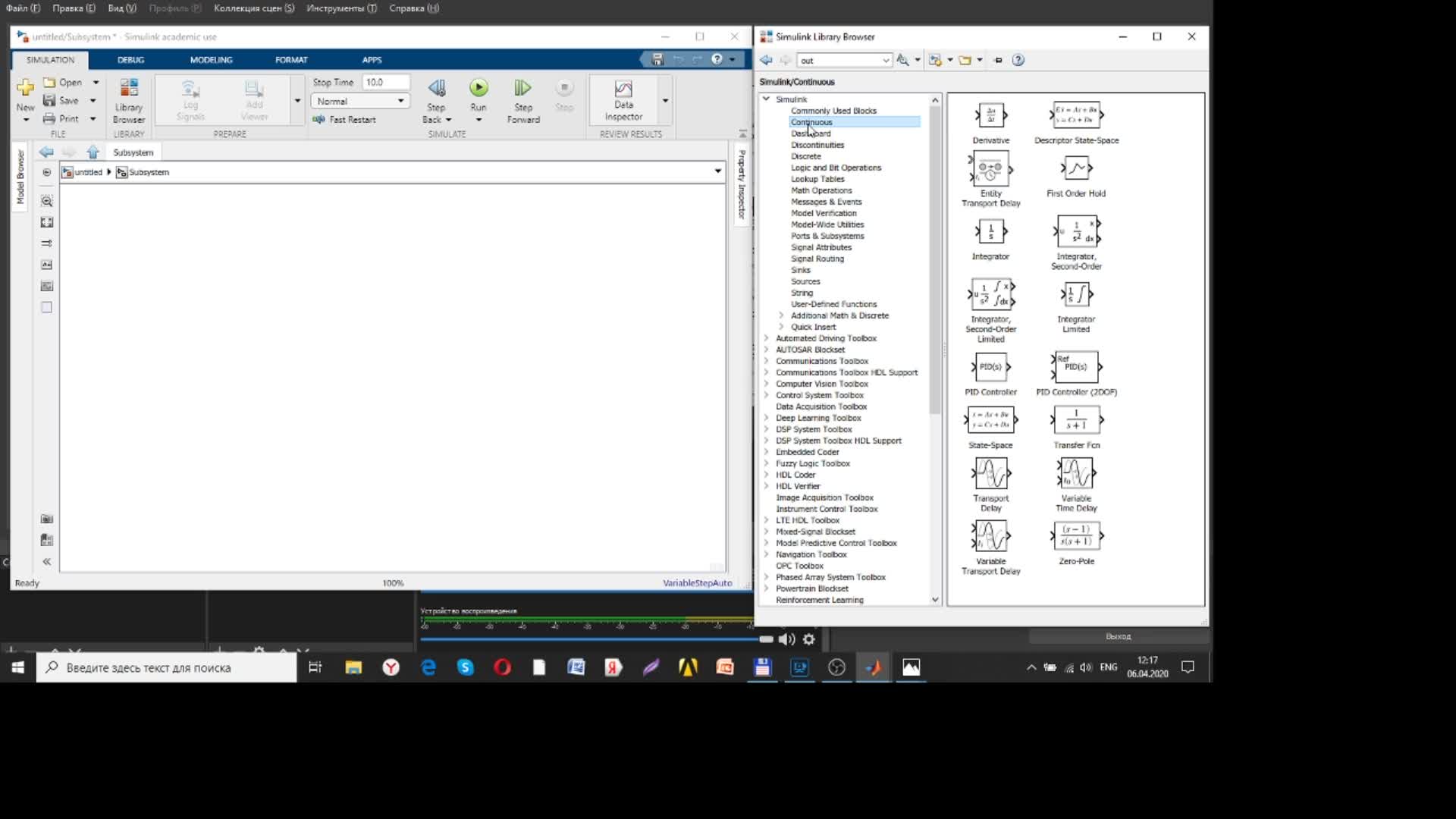Toggle the Property Inspector side panel

click(x=742, y=184)
